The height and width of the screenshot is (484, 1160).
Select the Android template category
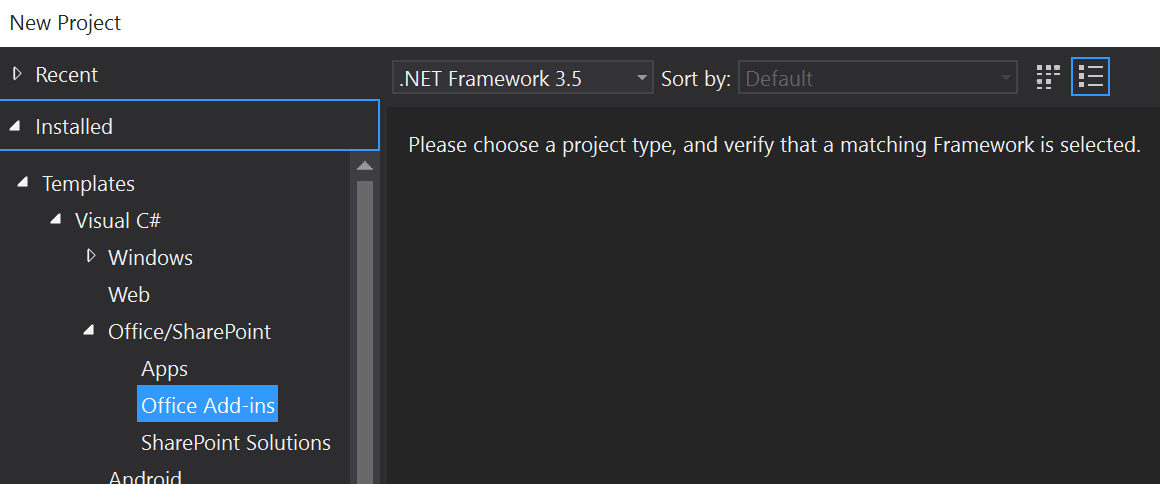(145, 476)
